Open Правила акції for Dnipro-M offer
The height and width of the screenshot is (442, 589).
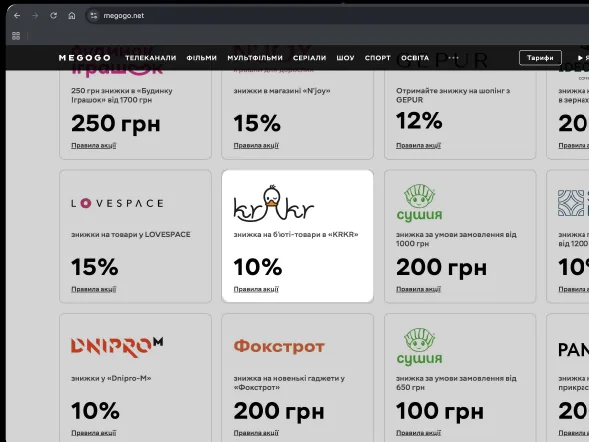click(x=94, y=433)
